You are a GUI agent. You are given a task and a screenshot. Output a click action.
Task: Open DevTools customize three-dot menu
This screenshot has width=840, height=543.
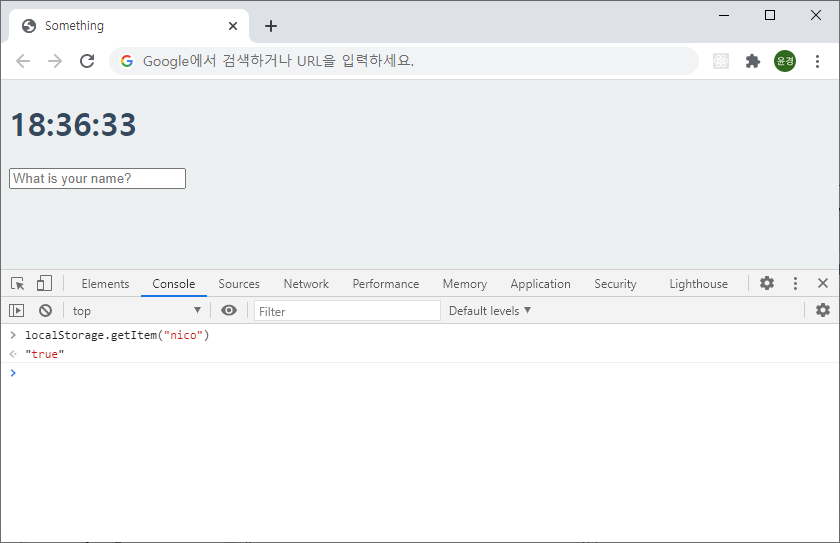795,283
